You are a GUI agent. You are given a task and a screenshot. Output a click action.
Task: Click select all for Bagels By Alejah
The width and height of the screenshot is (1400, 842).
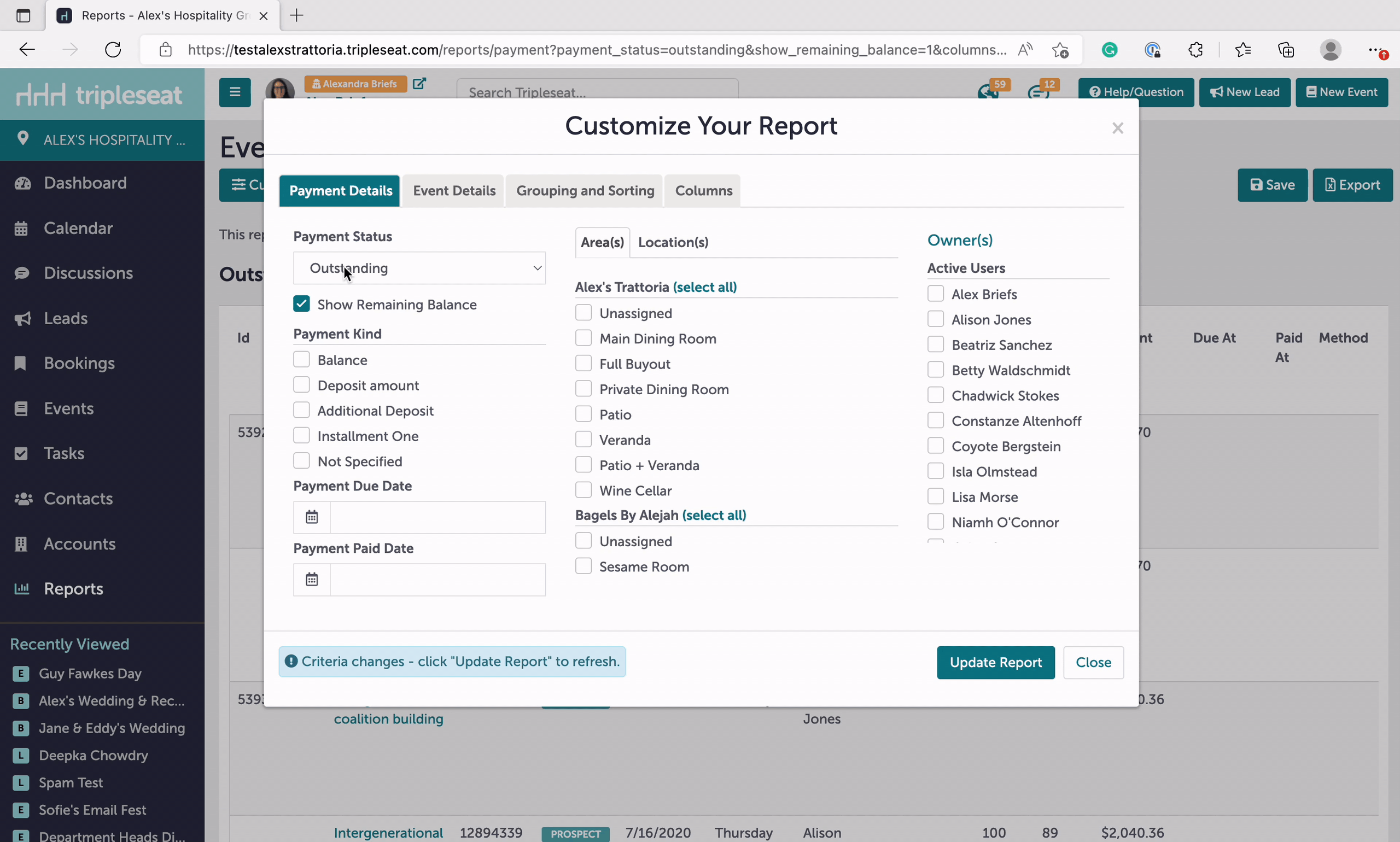point(714,515)
